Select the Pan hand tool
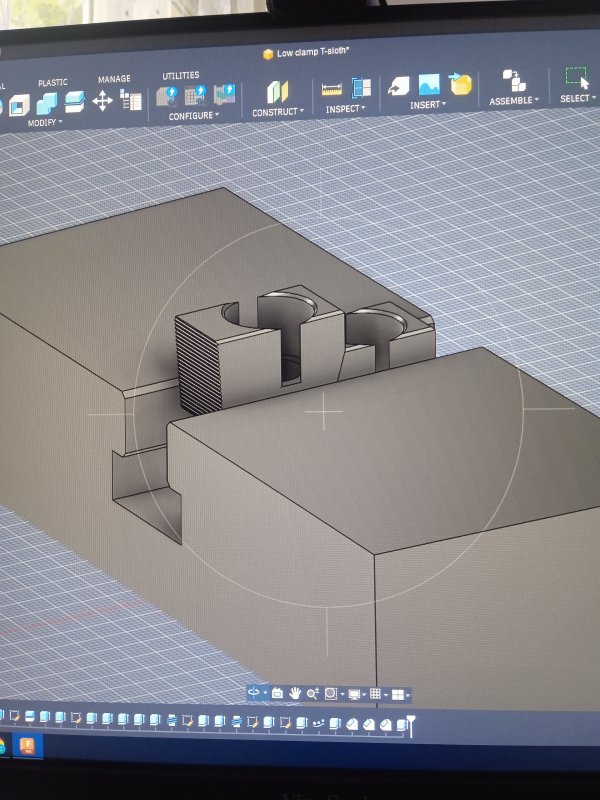600x800 pixels. tap(295, 693)
